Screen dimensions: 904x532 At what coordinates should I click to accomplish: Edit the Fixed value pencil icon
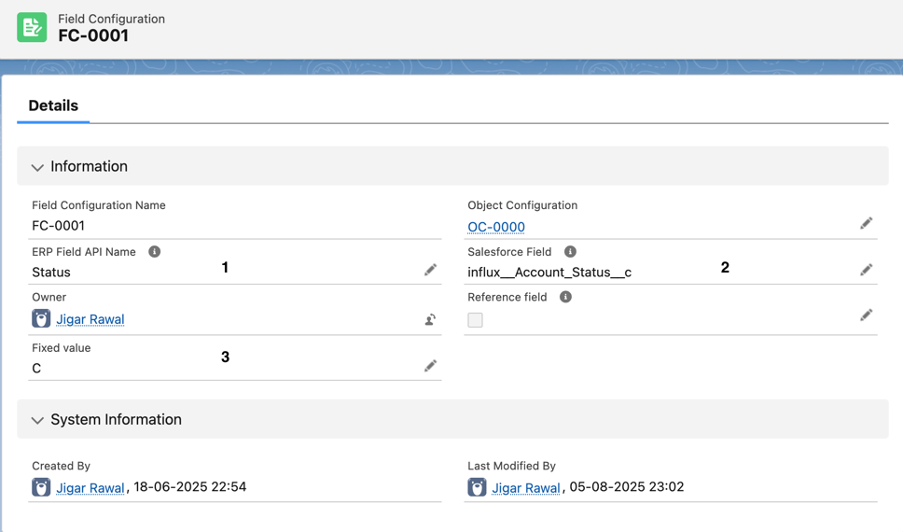(430, 365)
